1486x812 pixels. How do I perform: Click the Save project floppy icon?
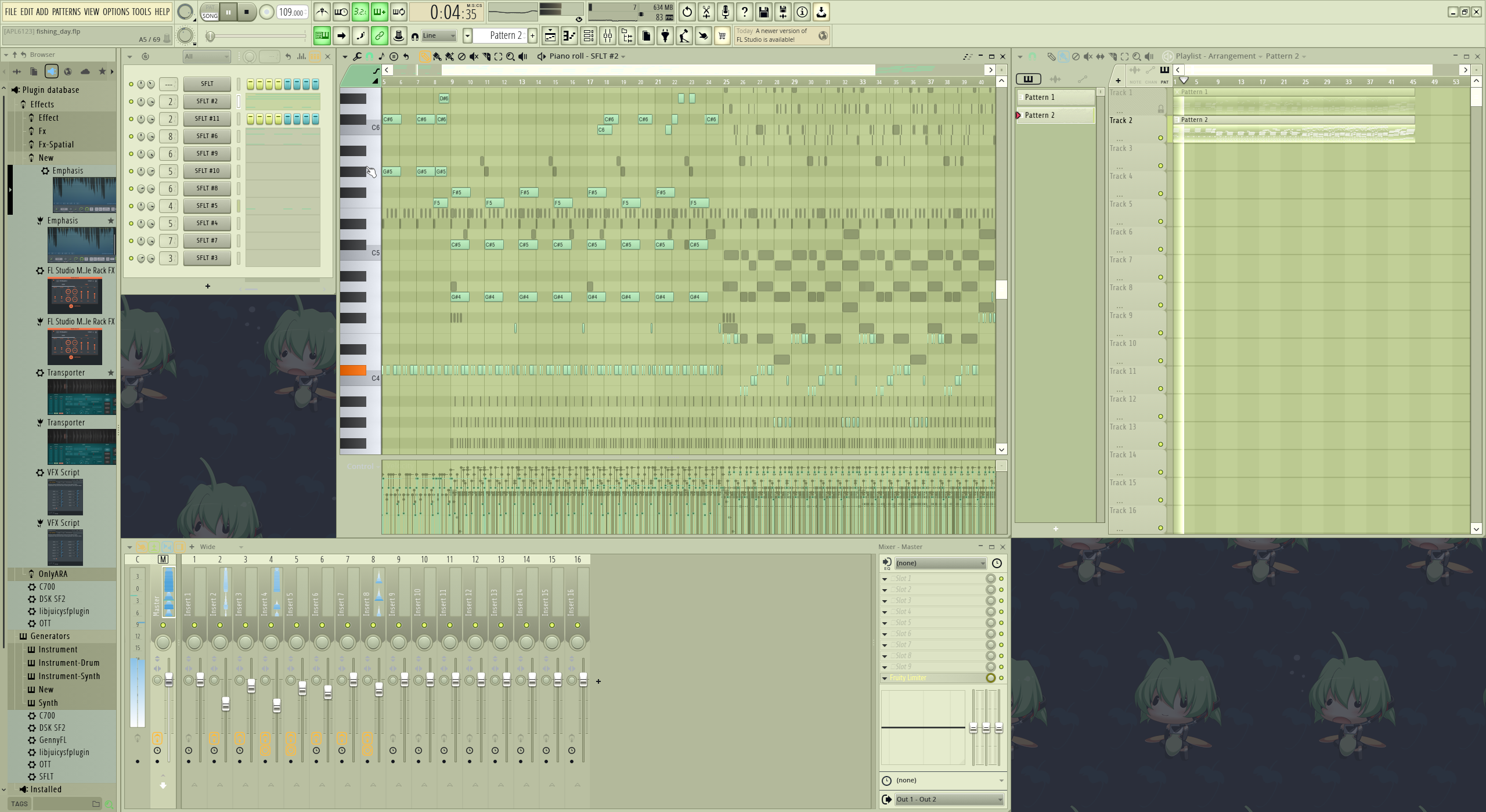tap(763, 12)
